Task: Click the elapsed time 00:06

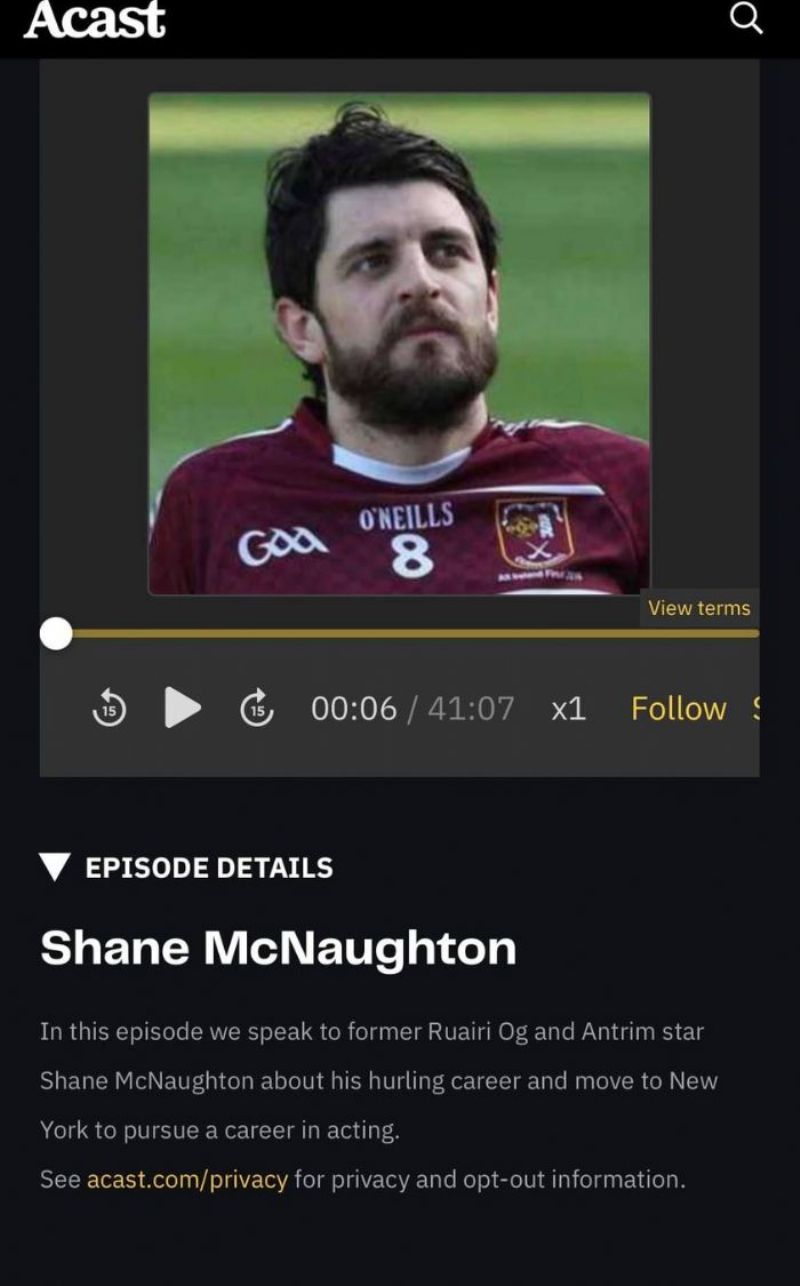Action: [354, 708]
